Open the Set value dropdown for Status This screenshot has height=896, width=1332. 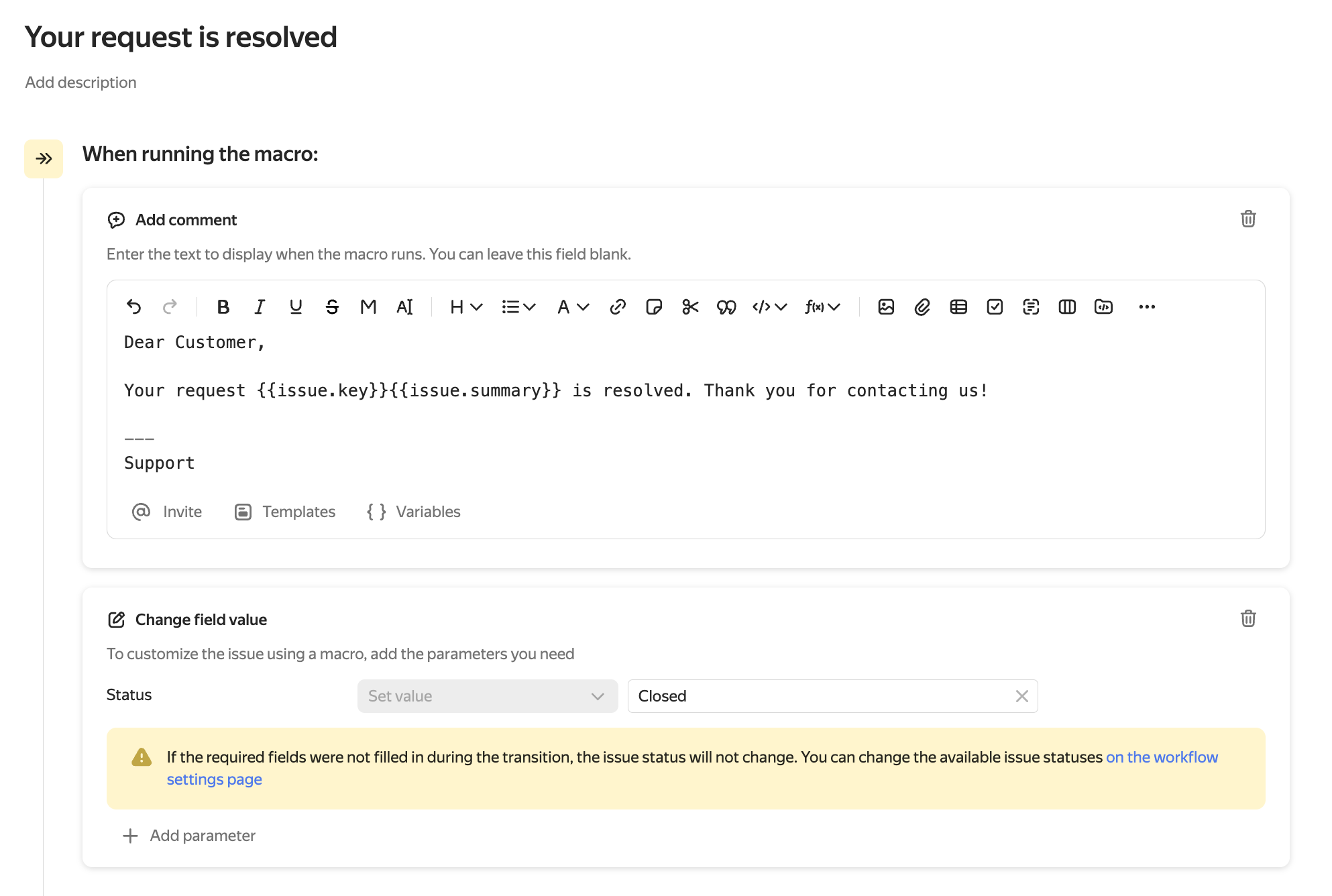coord(487,696)
